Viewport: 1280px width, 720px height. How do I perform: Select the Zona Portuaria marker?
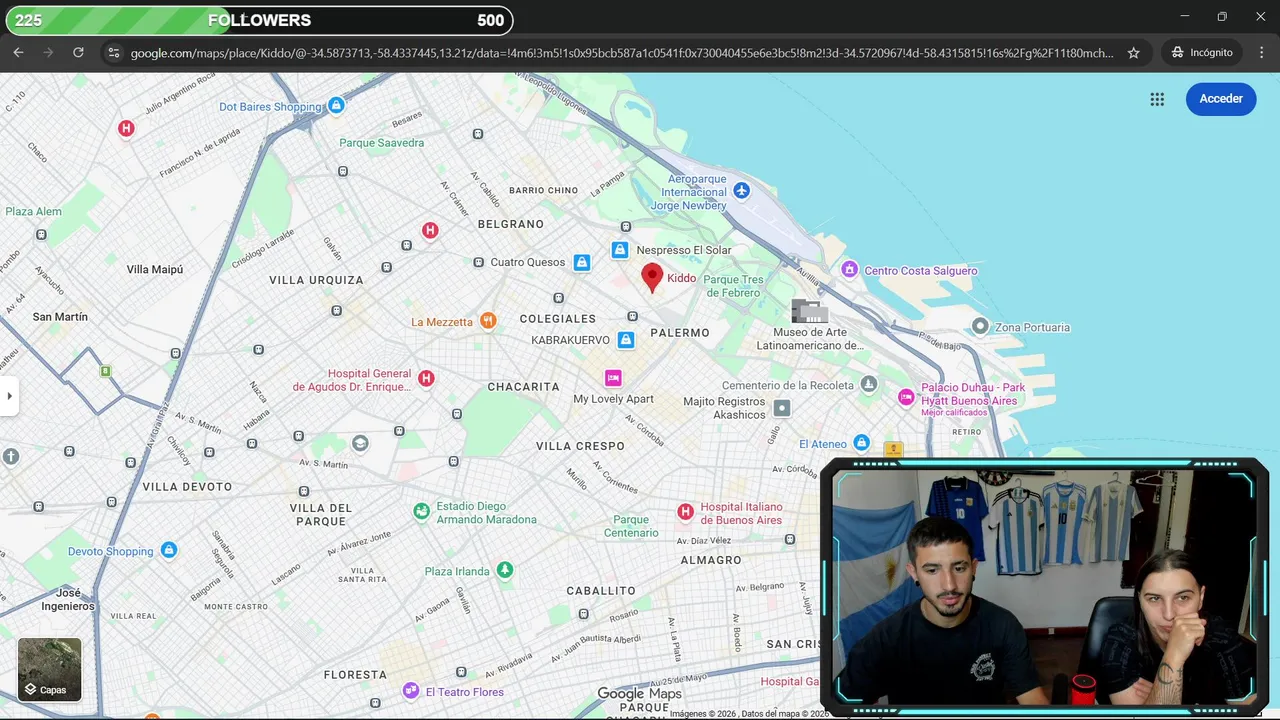[981, 326]
